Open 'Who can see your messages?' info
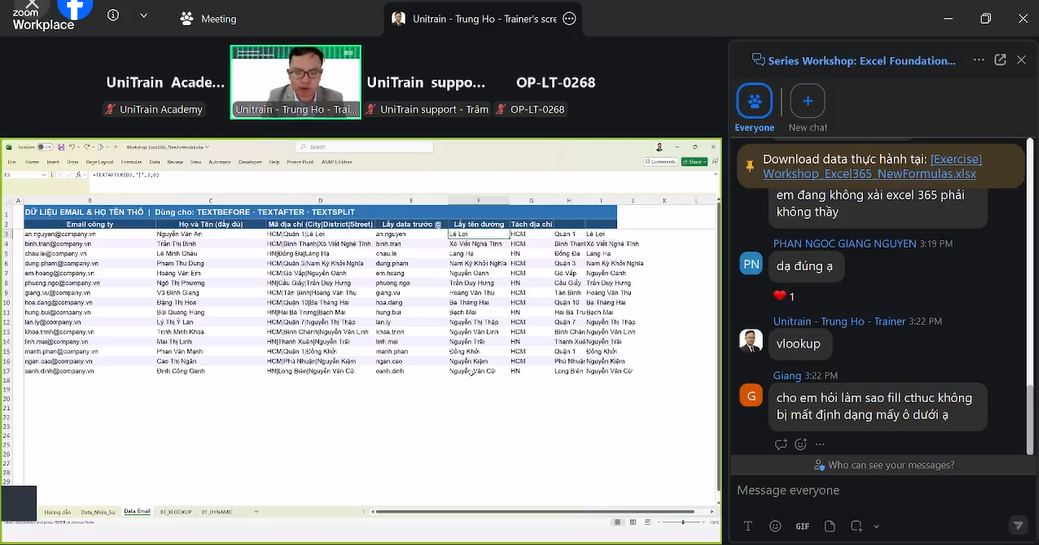1039x545 pixels. (x=884, y=465)
